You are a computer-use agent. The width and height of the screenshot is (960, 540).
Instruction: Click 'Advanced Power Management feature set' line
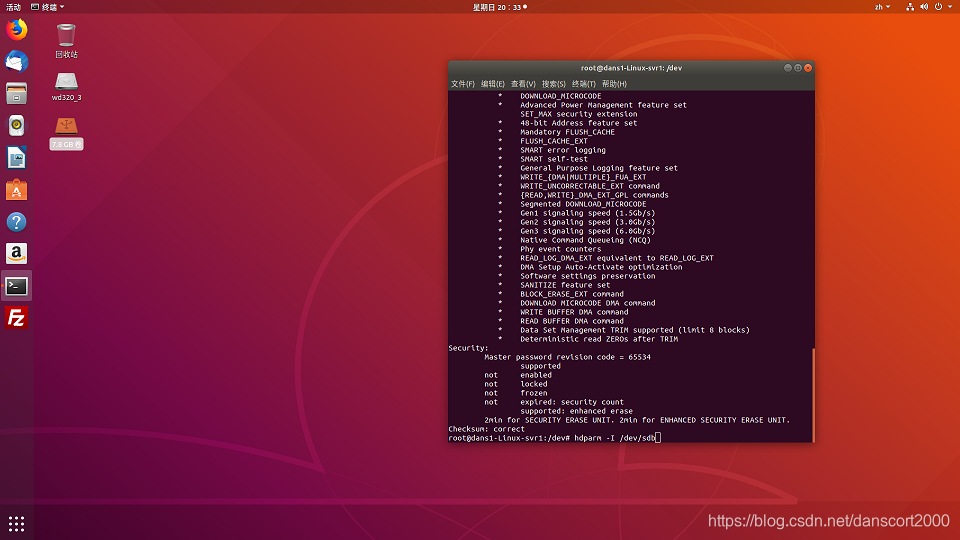click(x=603, y=105)
